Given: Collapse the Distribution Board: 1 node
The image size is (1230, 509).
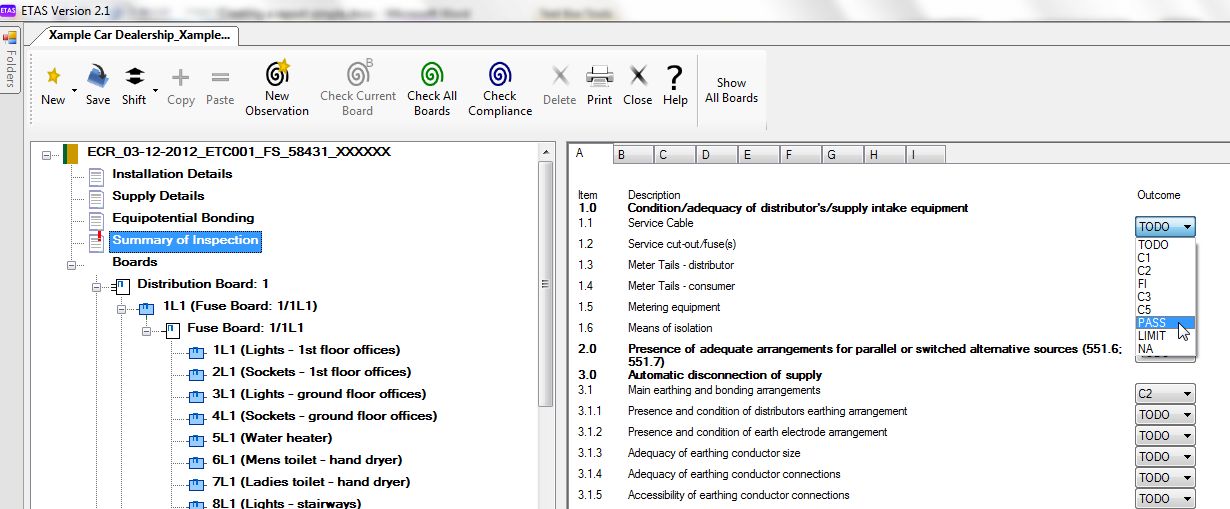Looking at the screenshot, I should tap(97, 286).
